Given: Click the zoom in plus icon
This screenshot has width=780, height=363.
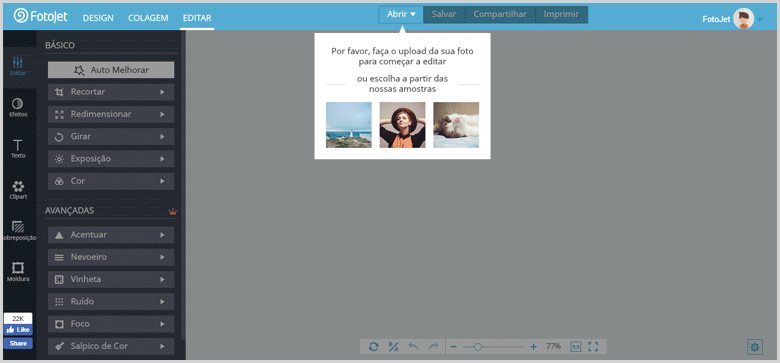Looking at the screenshot, I should pos(534,347).
